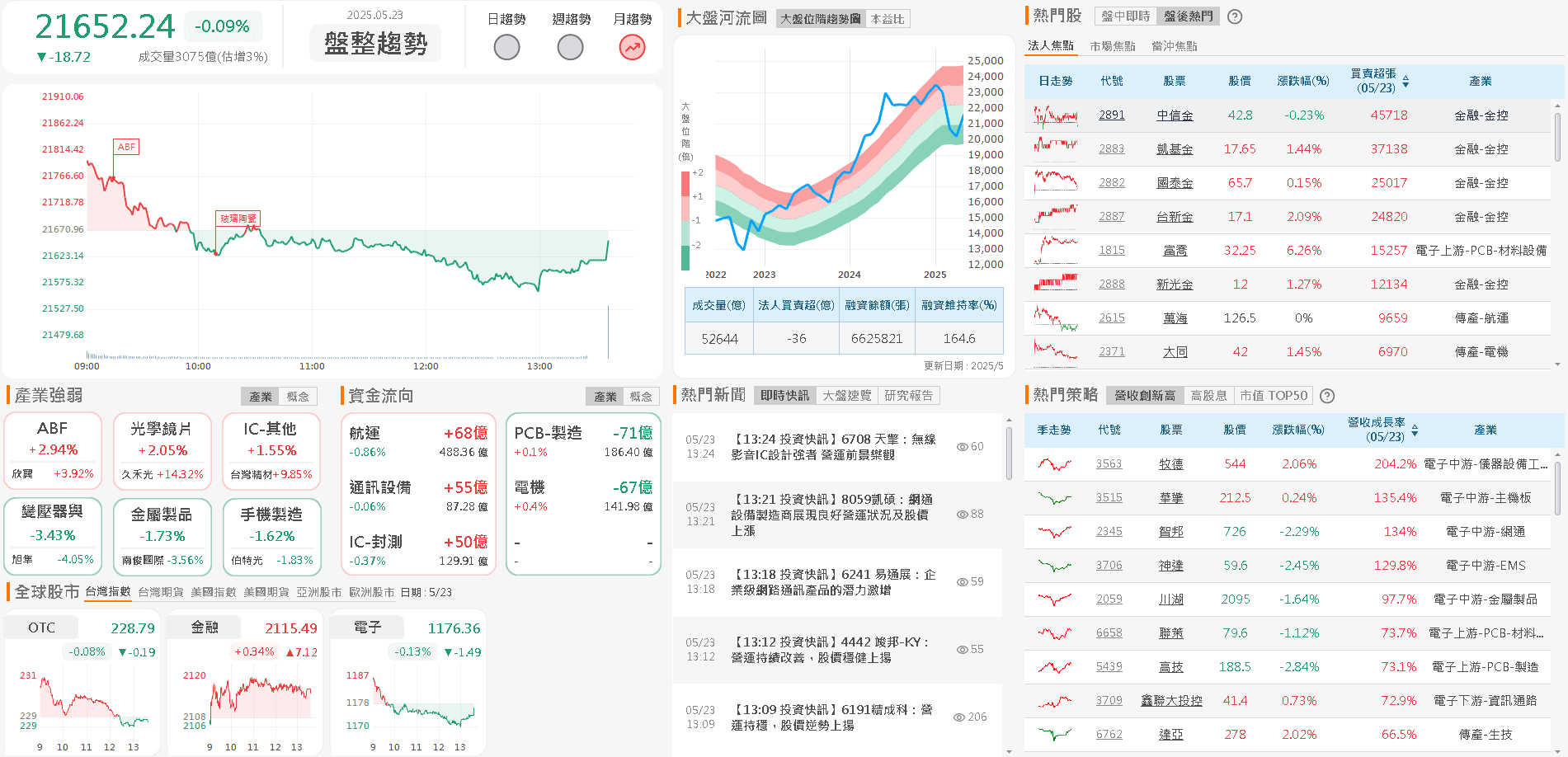Switch to 盤中即時 hot stocks view
The height and width of the screenshot is (757, 1568).
(1125, 16)
